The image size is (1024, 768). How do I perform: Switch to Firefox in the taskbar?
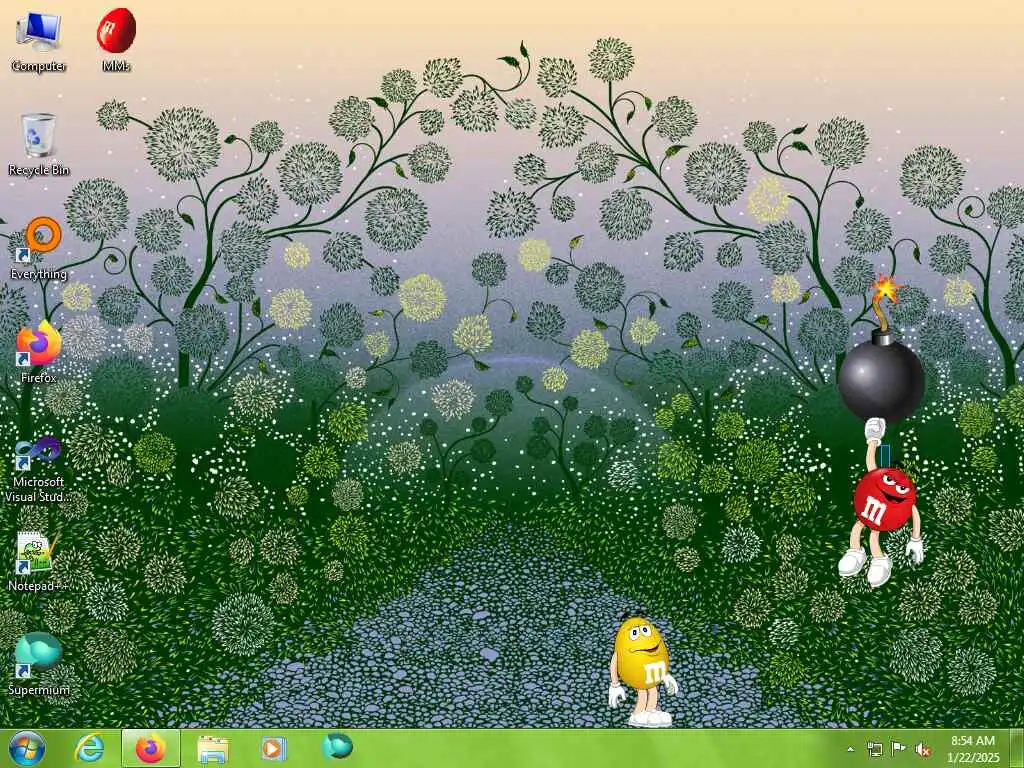click(151, 748)
